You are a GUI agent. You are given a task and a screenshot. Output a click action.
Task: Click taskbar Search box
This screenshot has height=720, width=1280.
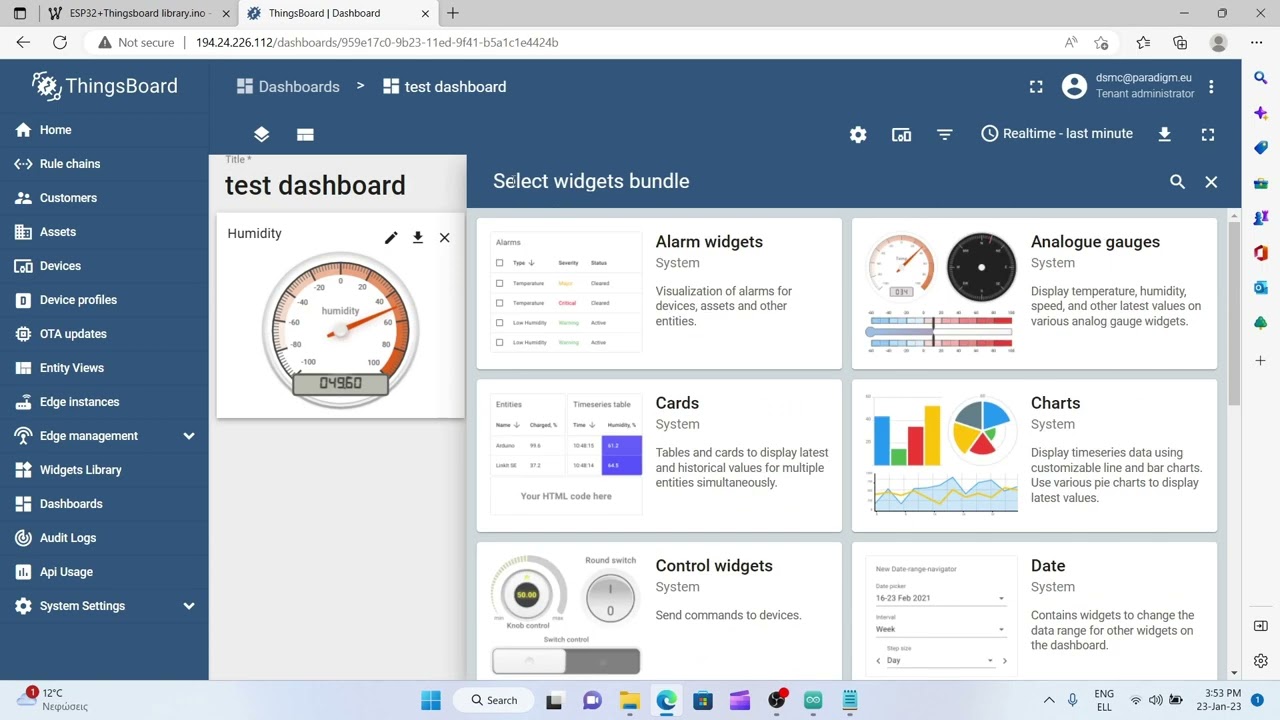coord(494,700)
